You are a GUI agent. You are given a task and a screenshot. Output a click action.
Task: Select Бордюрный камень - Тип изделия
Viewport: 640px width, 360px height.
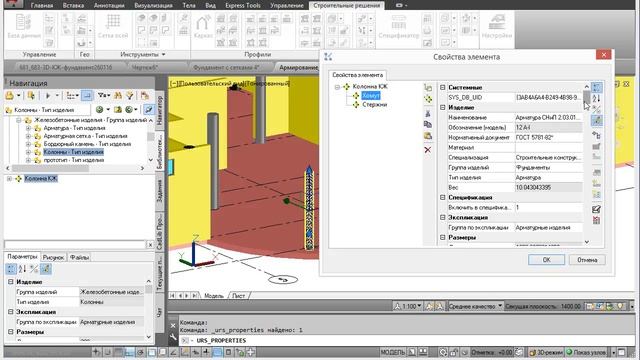[87, 144]
